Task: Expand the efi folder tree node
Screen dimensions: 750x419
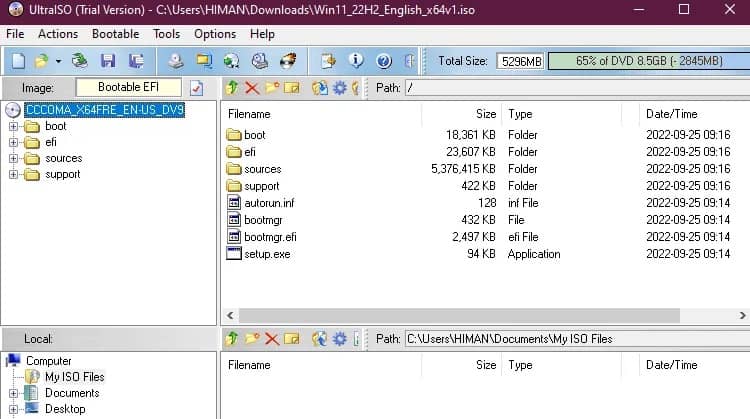Action: [x=13, y=143]
